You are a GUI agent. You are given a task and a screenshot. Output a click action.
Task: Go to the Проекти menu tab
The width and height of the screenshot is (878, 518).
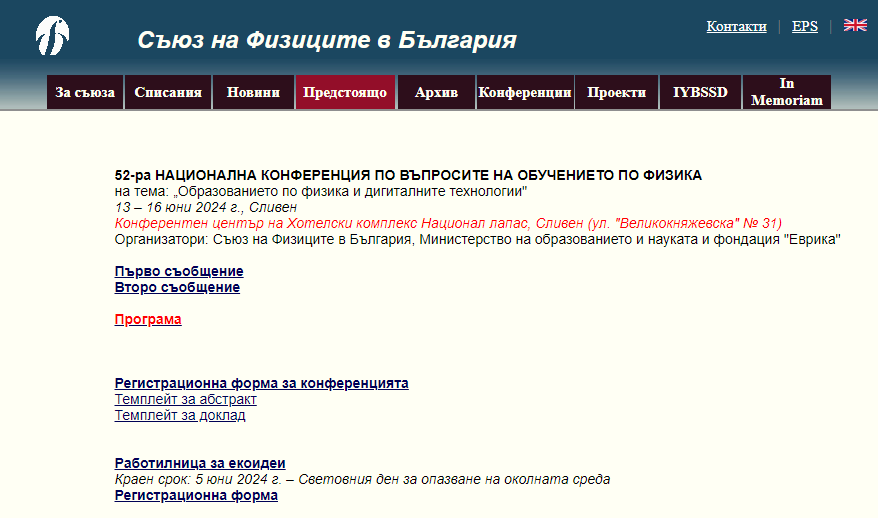point(617,92)
